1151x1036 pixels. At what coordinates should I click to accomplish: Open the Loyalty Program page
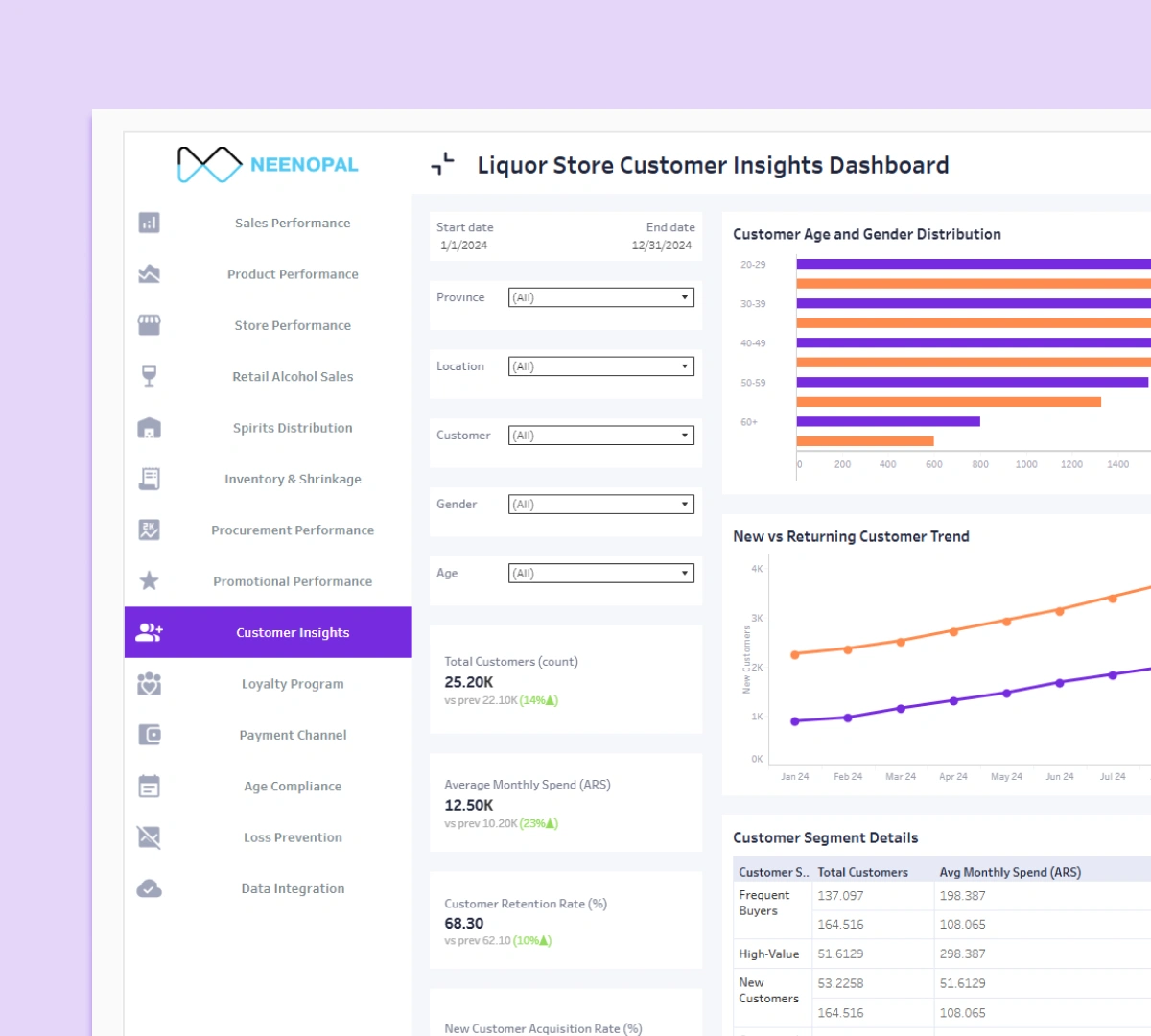[x=293, y=684]
